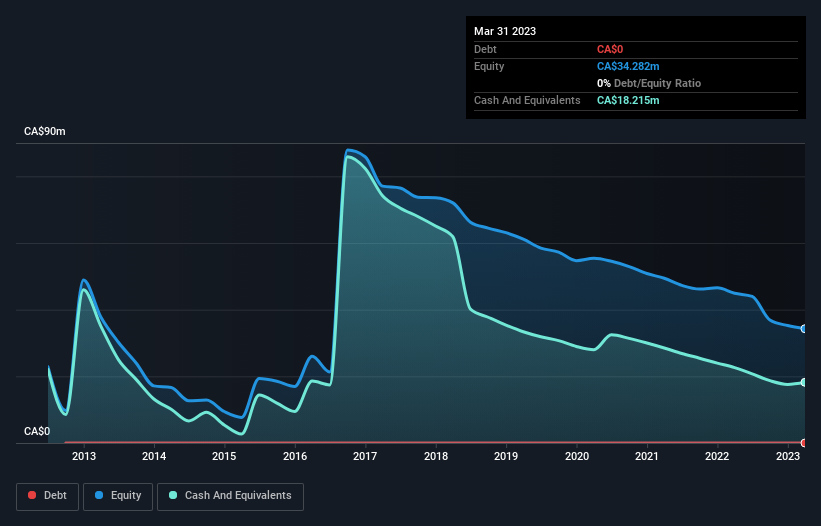This screenshot has height=526, width=821.
Task: Click the CA$0 y-axis label
Action: (37, 431)
